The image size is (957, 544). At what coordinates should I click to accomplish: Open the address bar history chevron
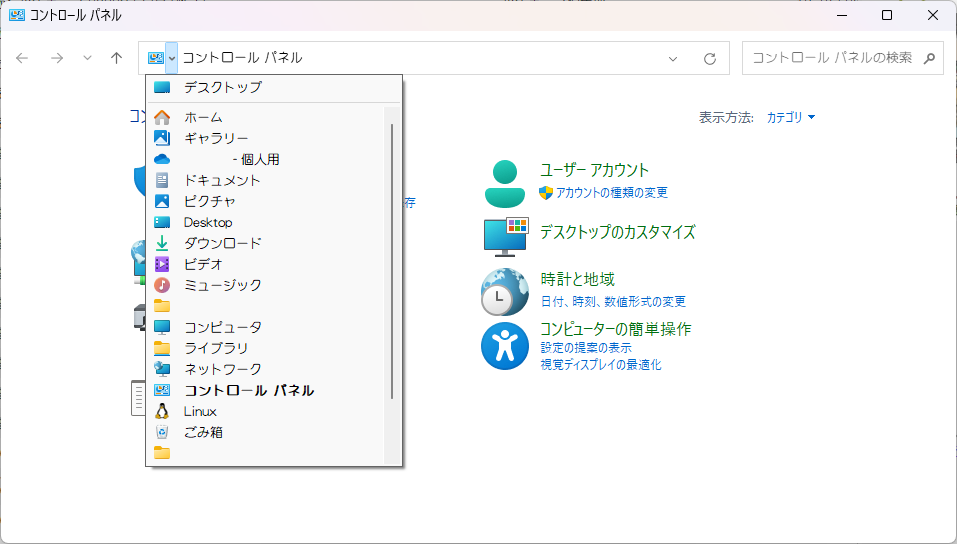[673, 58]
